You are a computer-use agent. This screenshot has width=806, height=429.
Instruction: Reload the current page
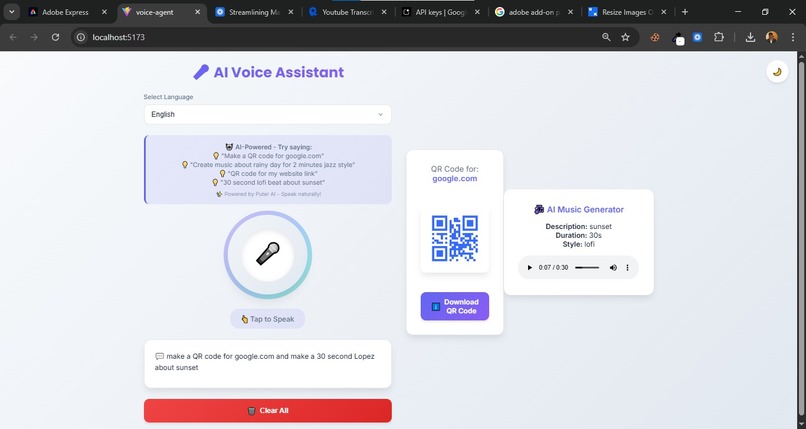click(x=56, y=37)
